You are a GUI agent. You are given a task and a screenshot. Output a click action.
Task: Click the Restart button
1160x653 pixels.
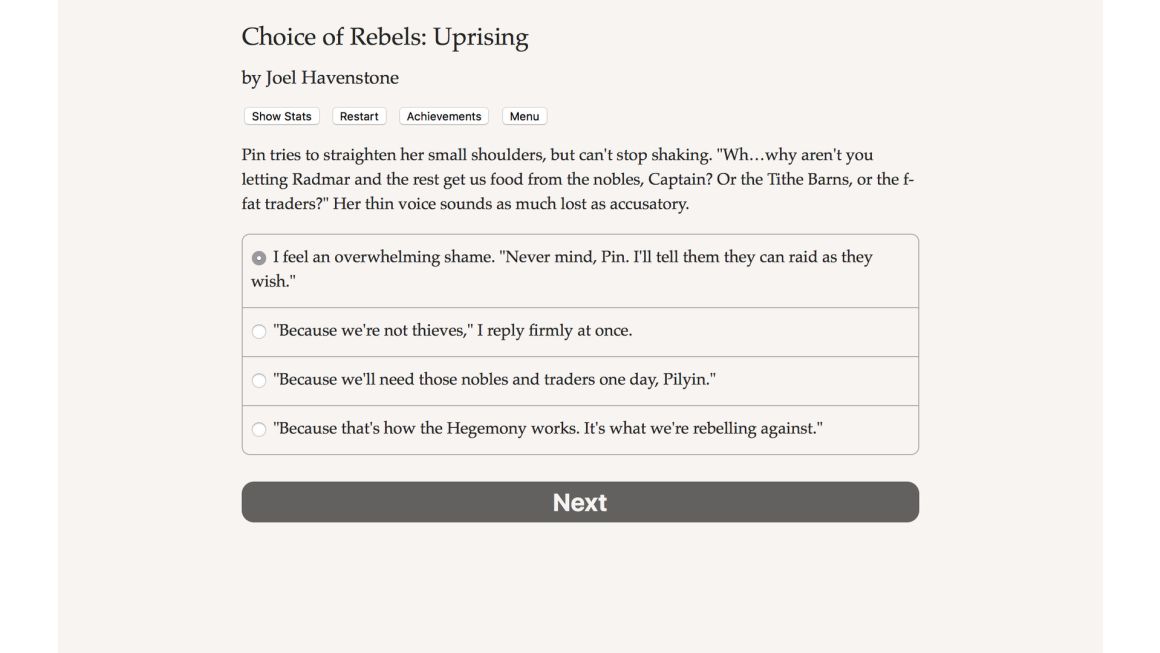(x=359, y=116)
